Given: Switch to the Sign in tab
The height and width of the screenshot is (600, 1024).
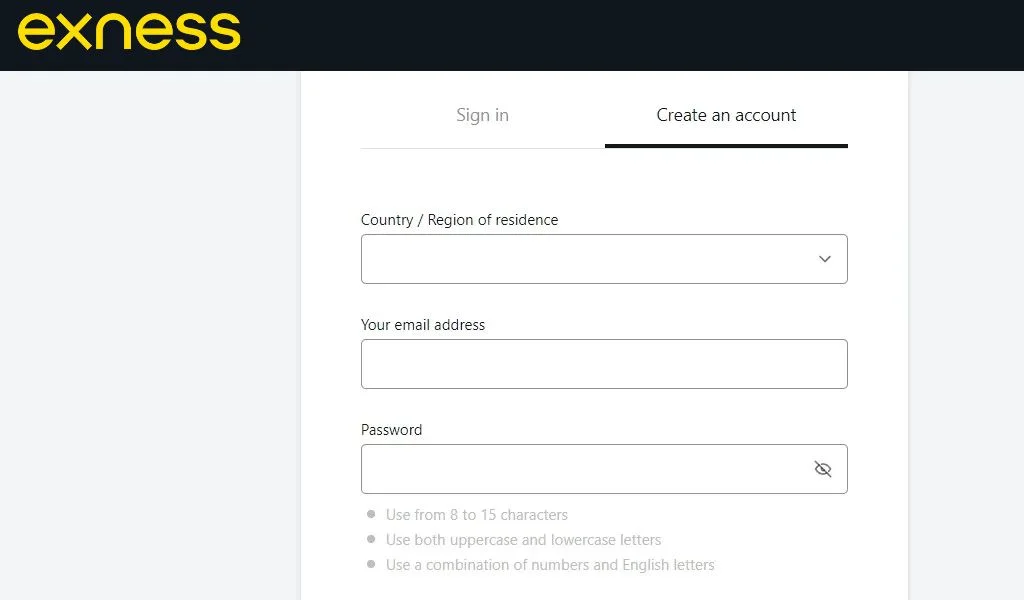Looking at the screenshot, I should click(x=482, y=115).
